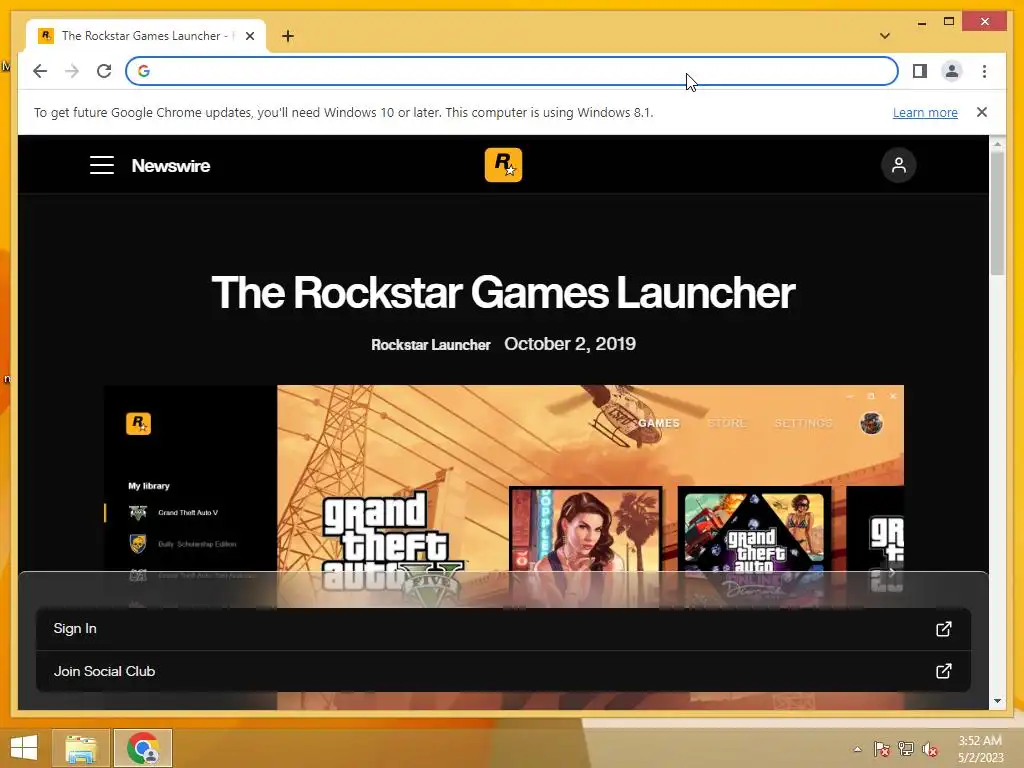
Task: Click the scrollbar down arrow
Action: tap(997, 701)
